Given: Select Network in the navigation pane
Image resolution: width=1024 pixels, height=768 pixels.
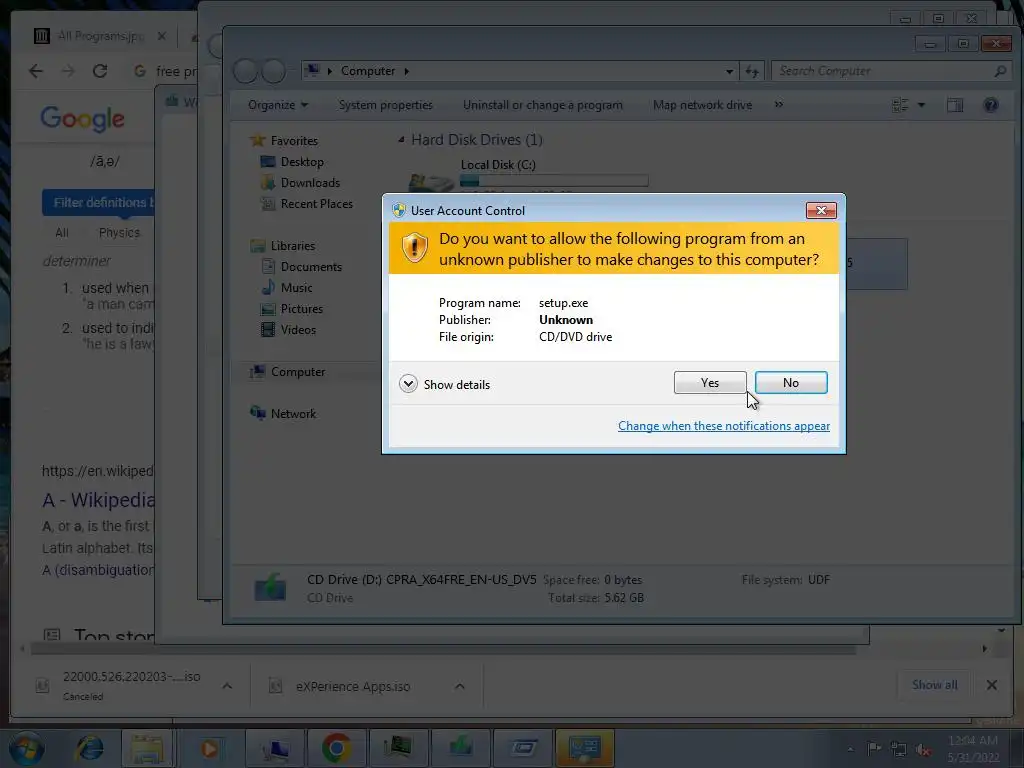Looking at the screenshot, I should pos(293,413).
